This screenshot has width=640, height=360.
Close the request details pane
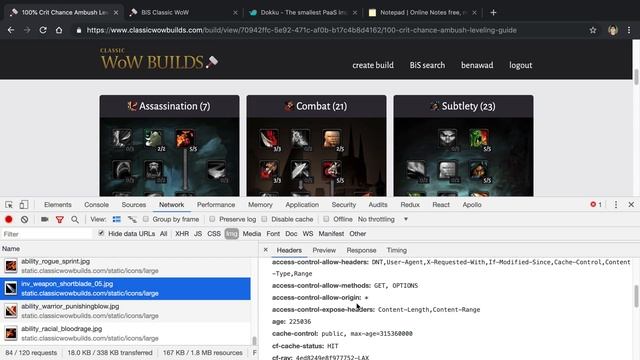pos(266,250)
